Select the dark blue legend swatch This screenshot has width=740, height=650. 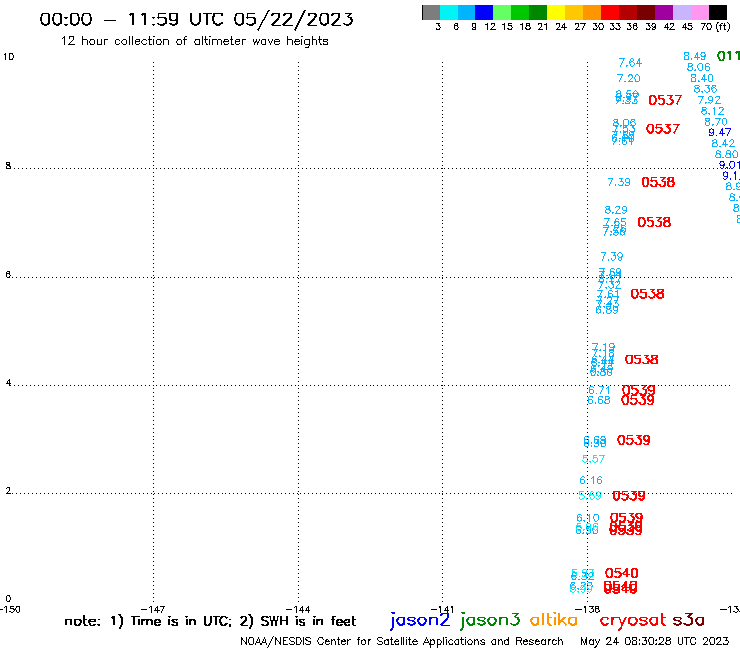pos(484,12)
